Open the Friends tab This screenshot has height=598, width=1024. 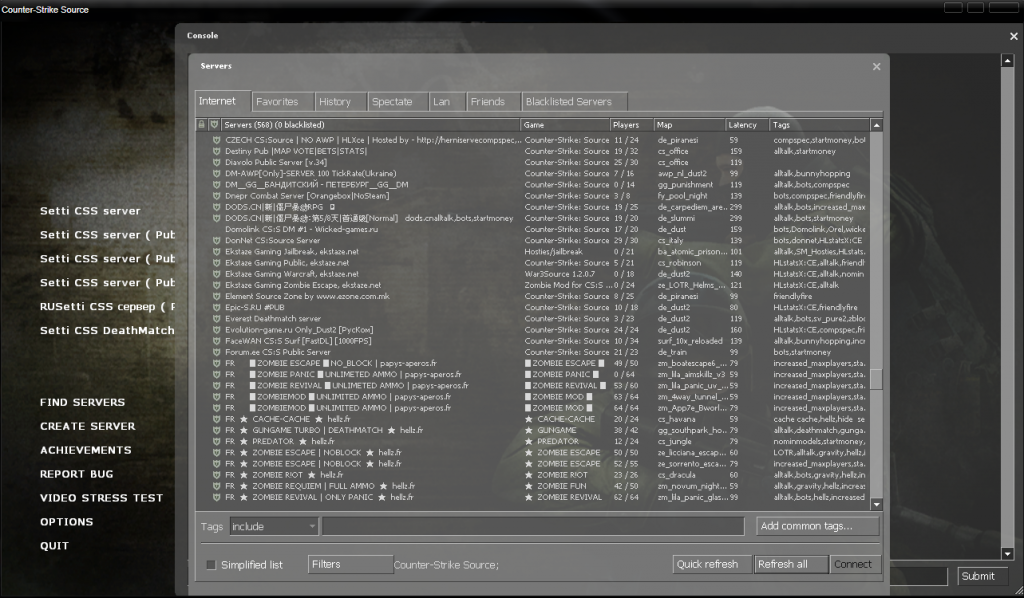tap(493, 102)
